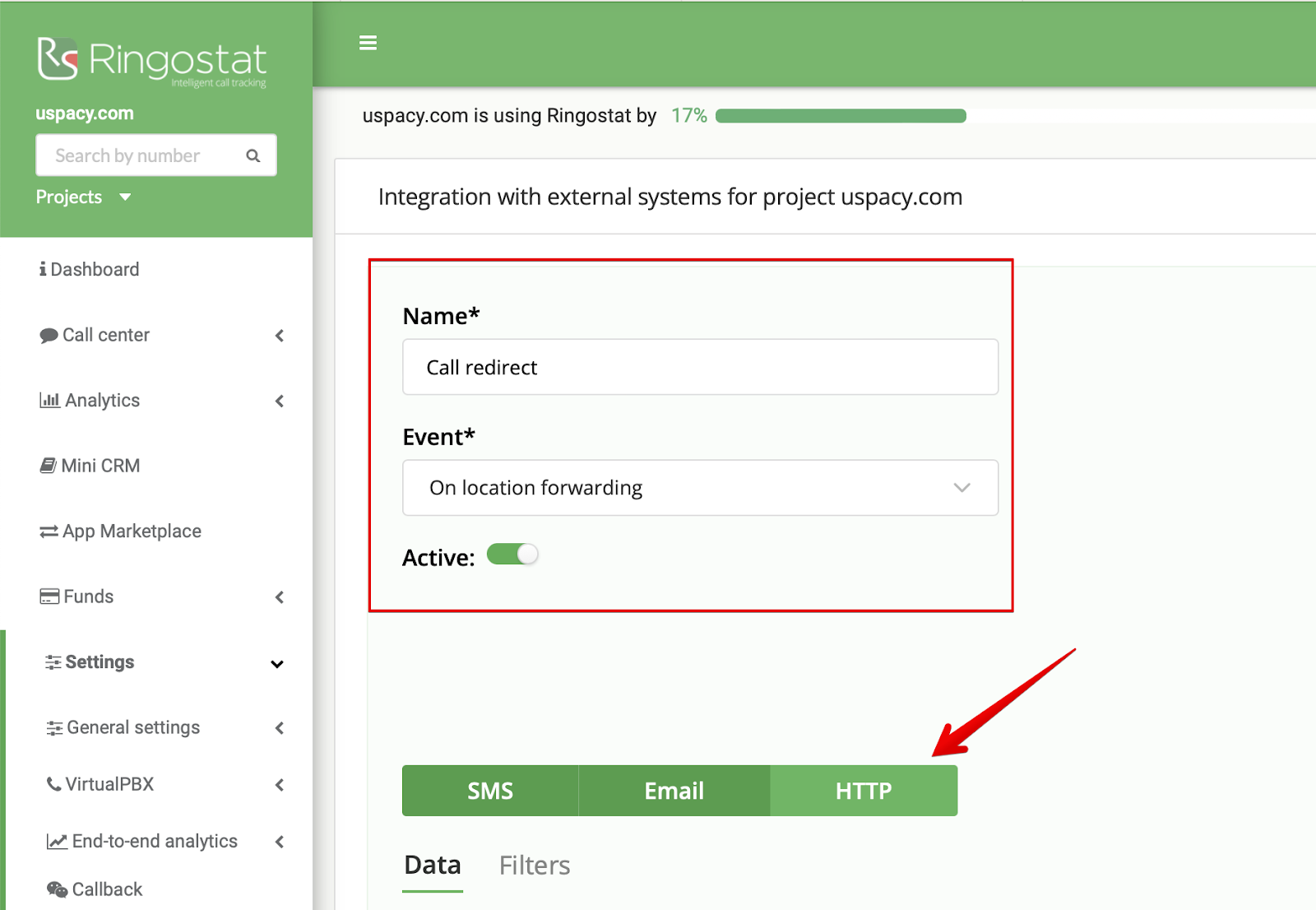
Task: Click the VirtualPBX phone icon
Action: 53,784
